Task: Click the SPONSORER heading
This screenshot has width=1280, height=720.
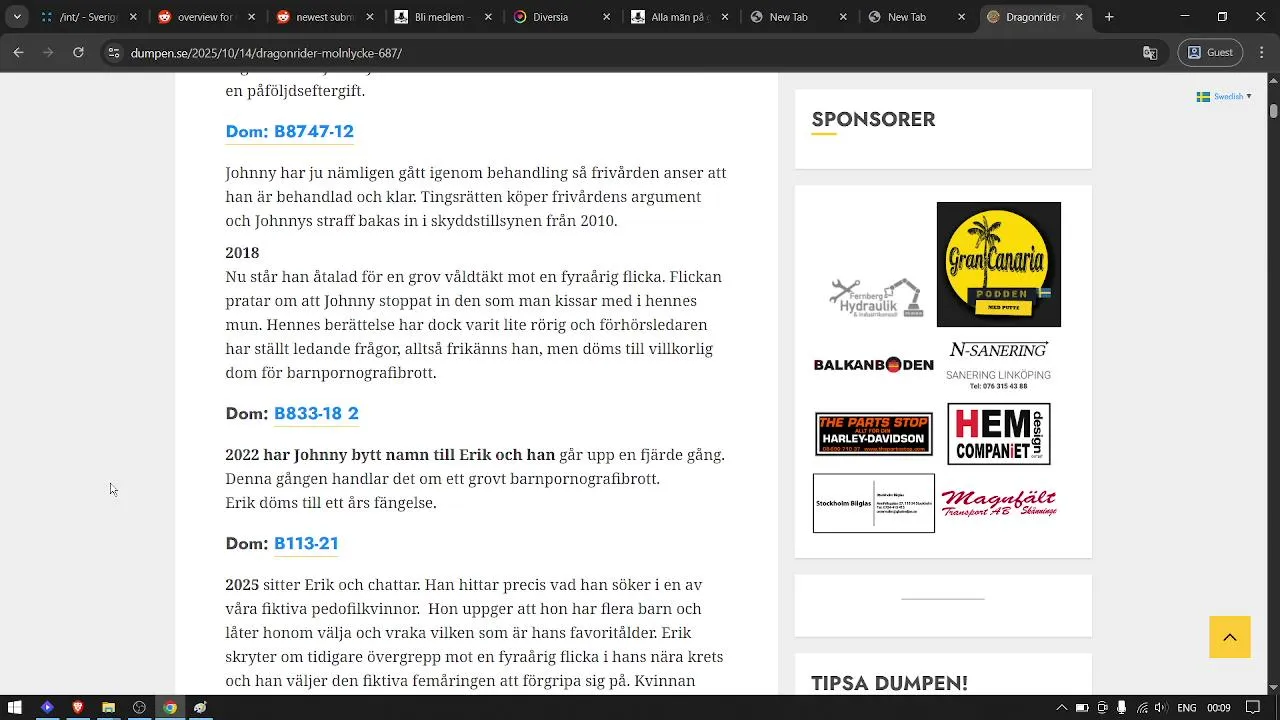Action: [x=873, y=119]
